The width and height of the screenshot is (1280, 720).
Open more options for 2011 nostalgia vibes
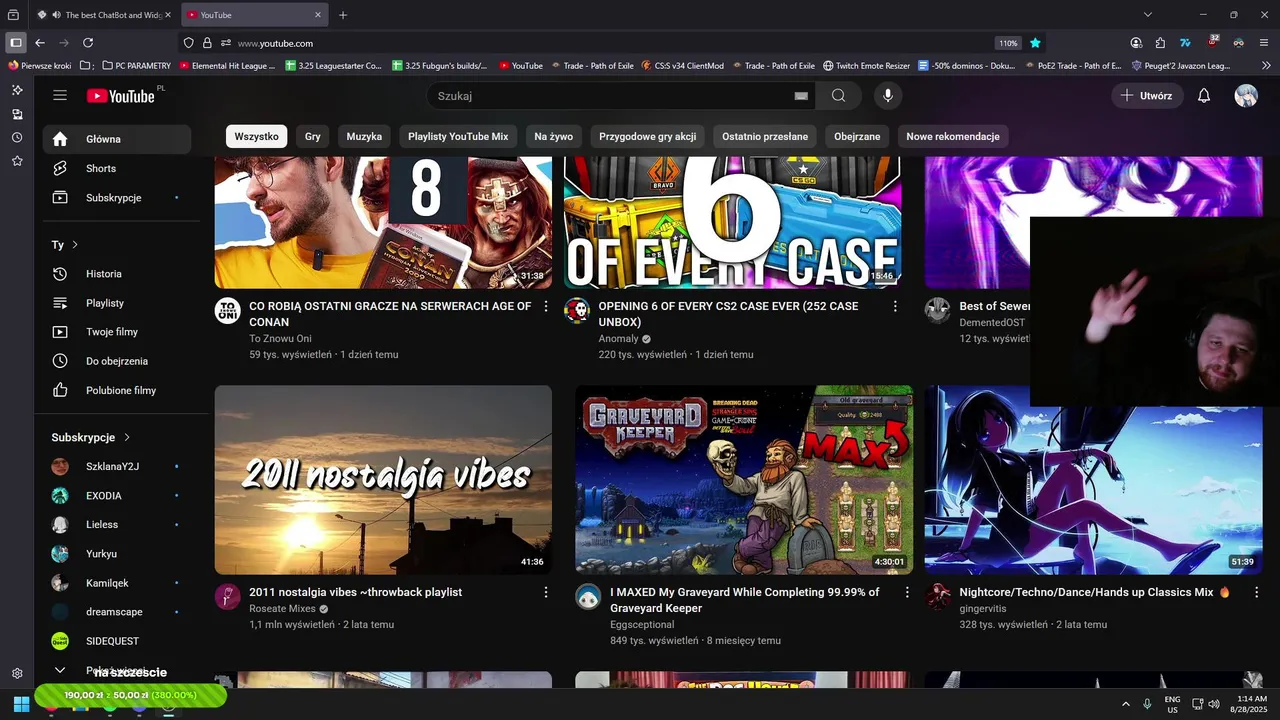click(x=546, y=592)
